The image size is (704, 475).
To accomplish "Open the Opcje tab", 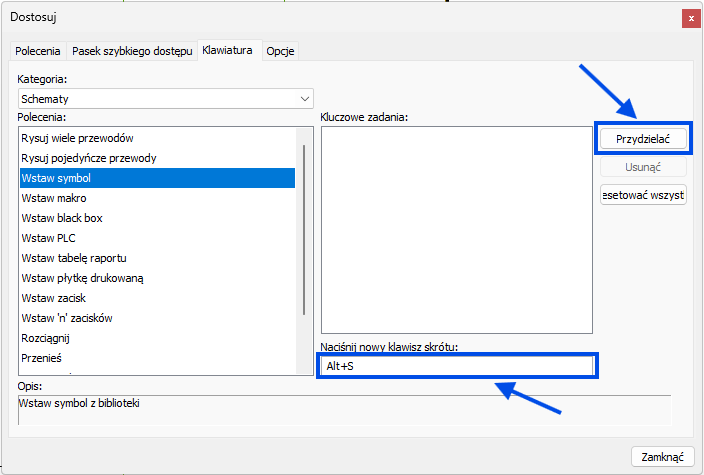I will (281, 51).
